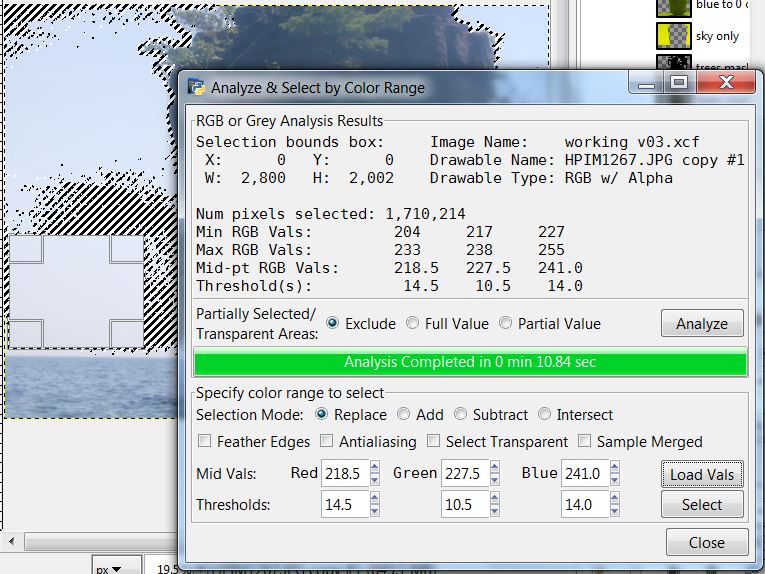Enable the Feather Edges checkbox

tap(205, 441)
